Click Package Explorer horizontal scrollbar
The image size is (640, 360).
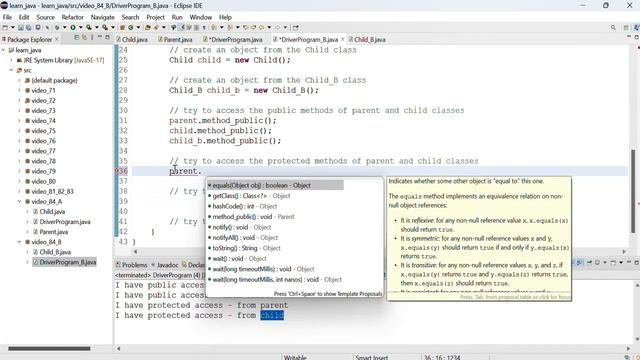point(49,349)
